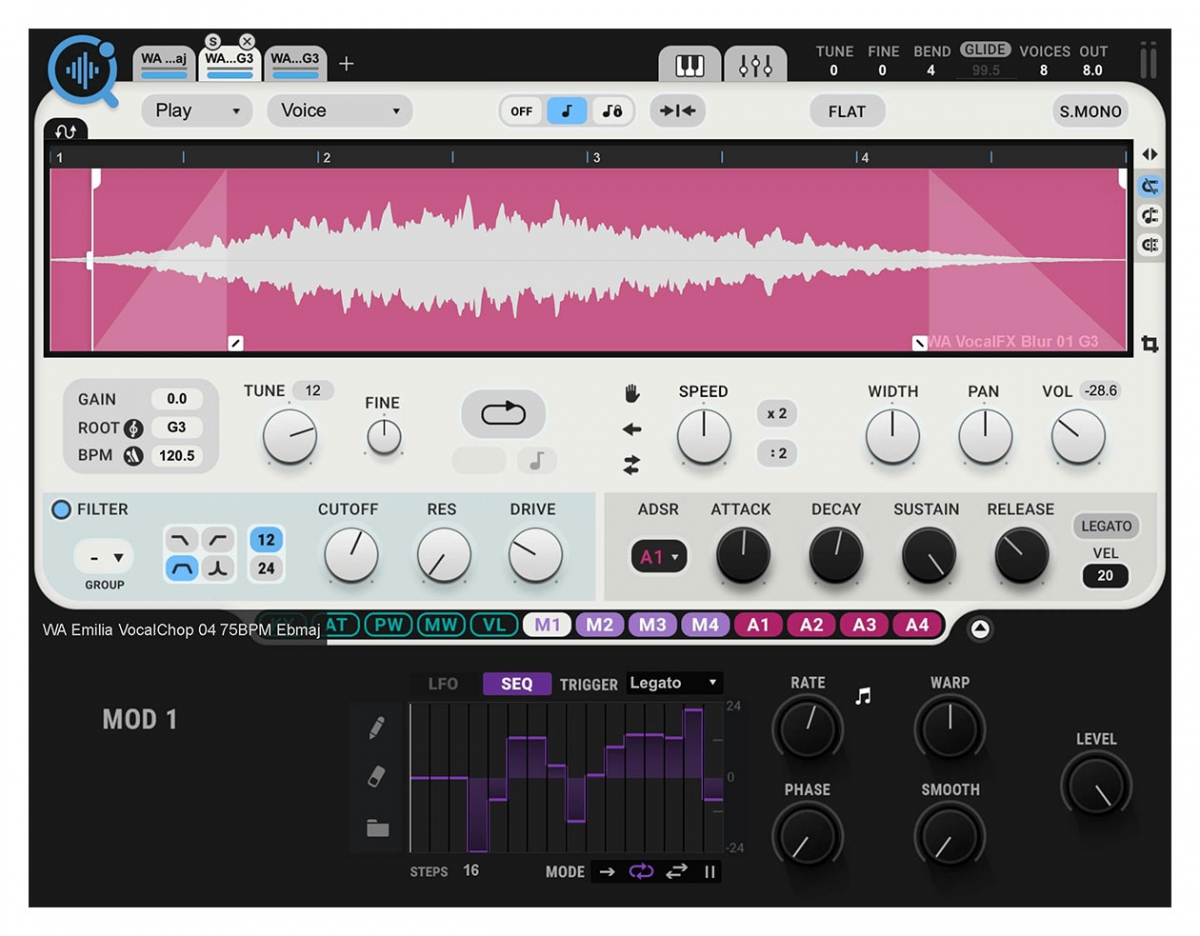The width and height of the screenshot is (1200, 936).
Task: Click the fade-in handle on waveform
Action: tap(236, 343)
